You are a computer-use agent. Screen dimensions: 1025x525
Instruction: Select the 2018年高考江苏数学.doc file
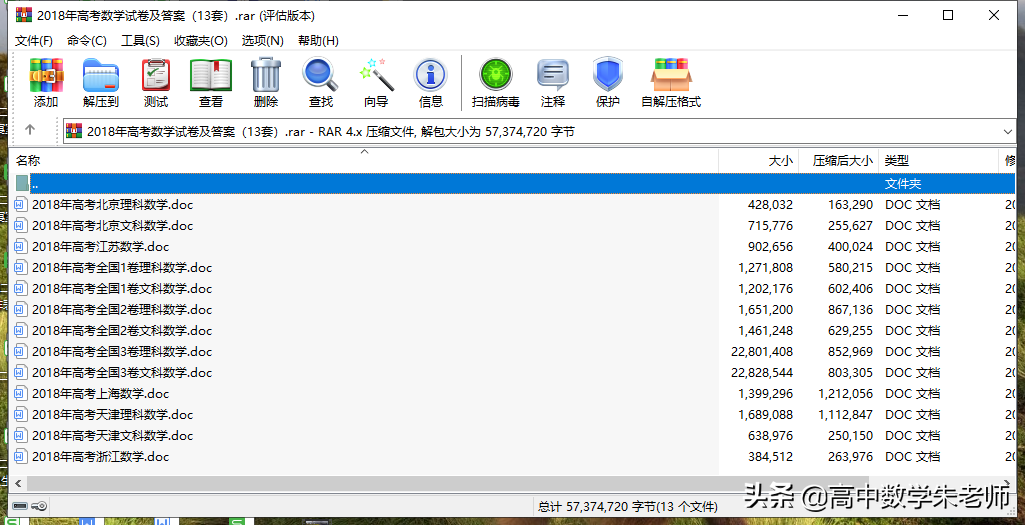pos(101,247)
